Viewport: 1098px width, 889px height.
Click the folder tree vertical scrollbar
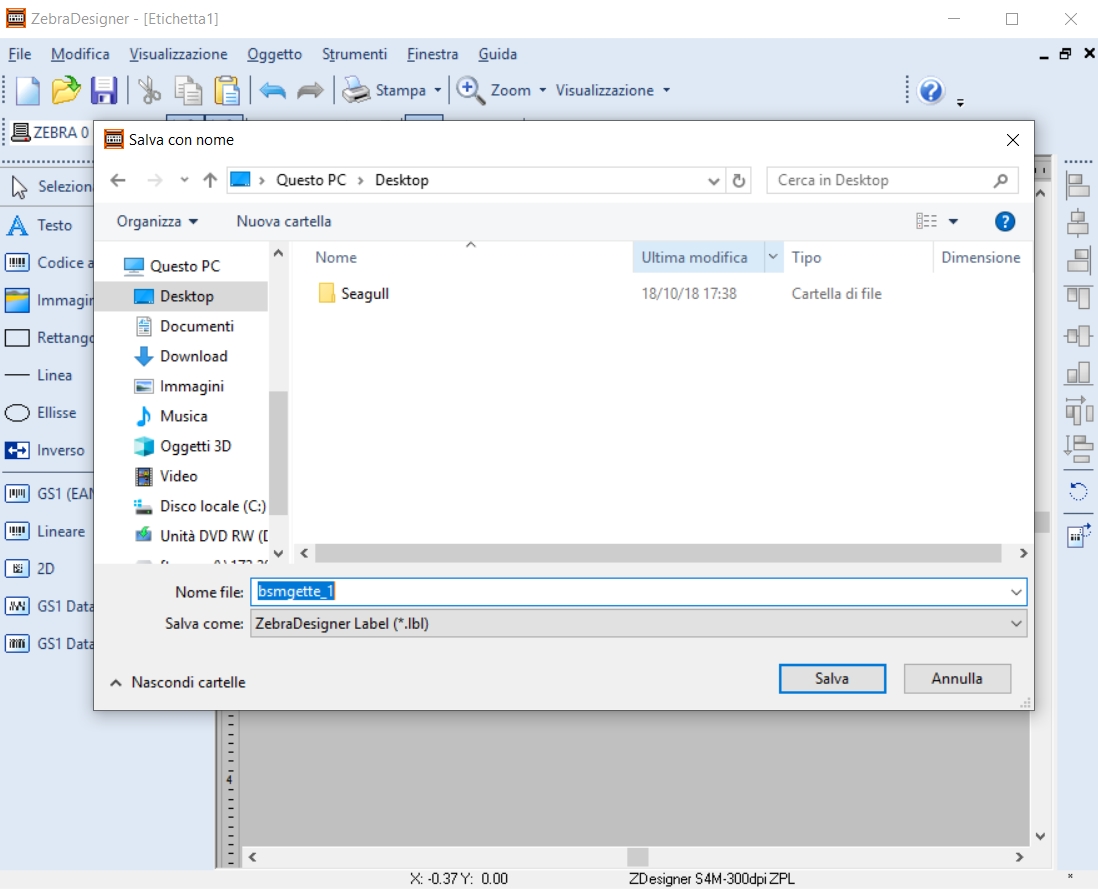click(x=278, y=452)
